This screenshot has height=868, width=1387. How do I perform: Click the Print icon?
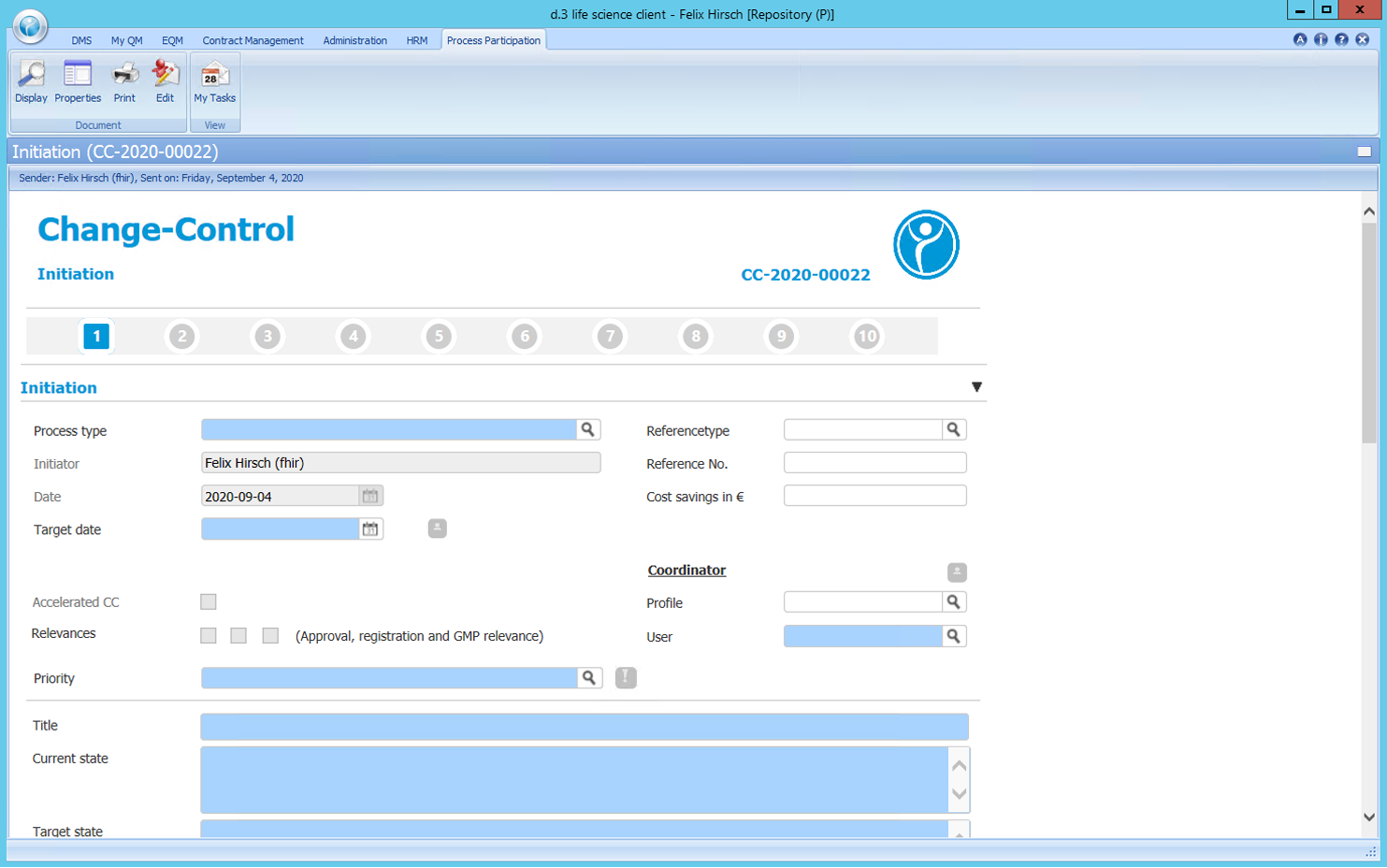coord(124,80)
